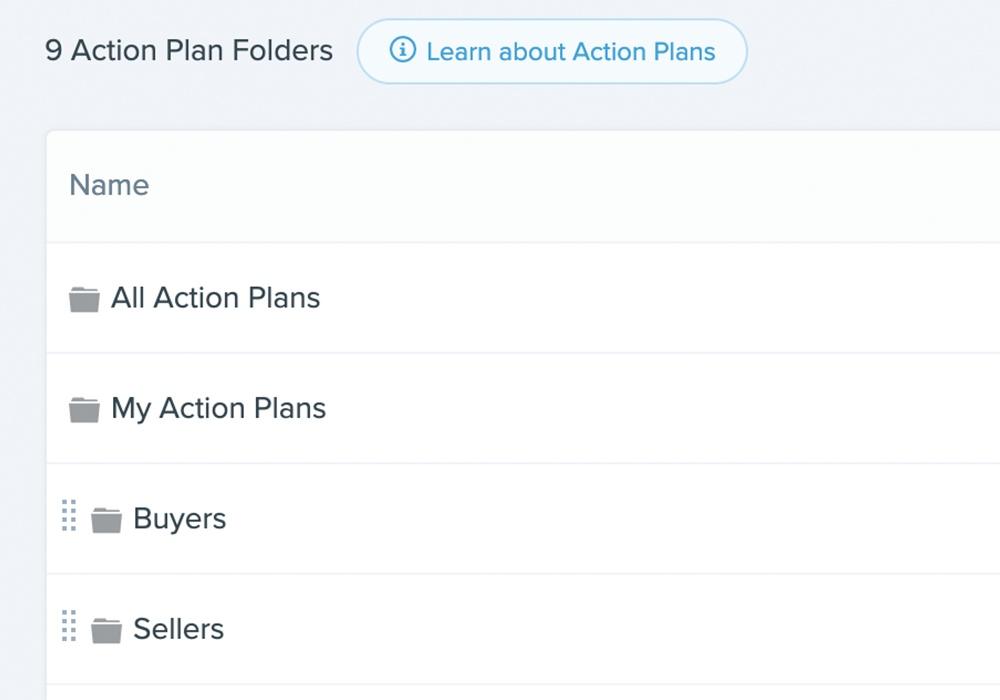Open the All Action Plans folder label
Viewport: 1000px width, 700px height.
(216, 298)
